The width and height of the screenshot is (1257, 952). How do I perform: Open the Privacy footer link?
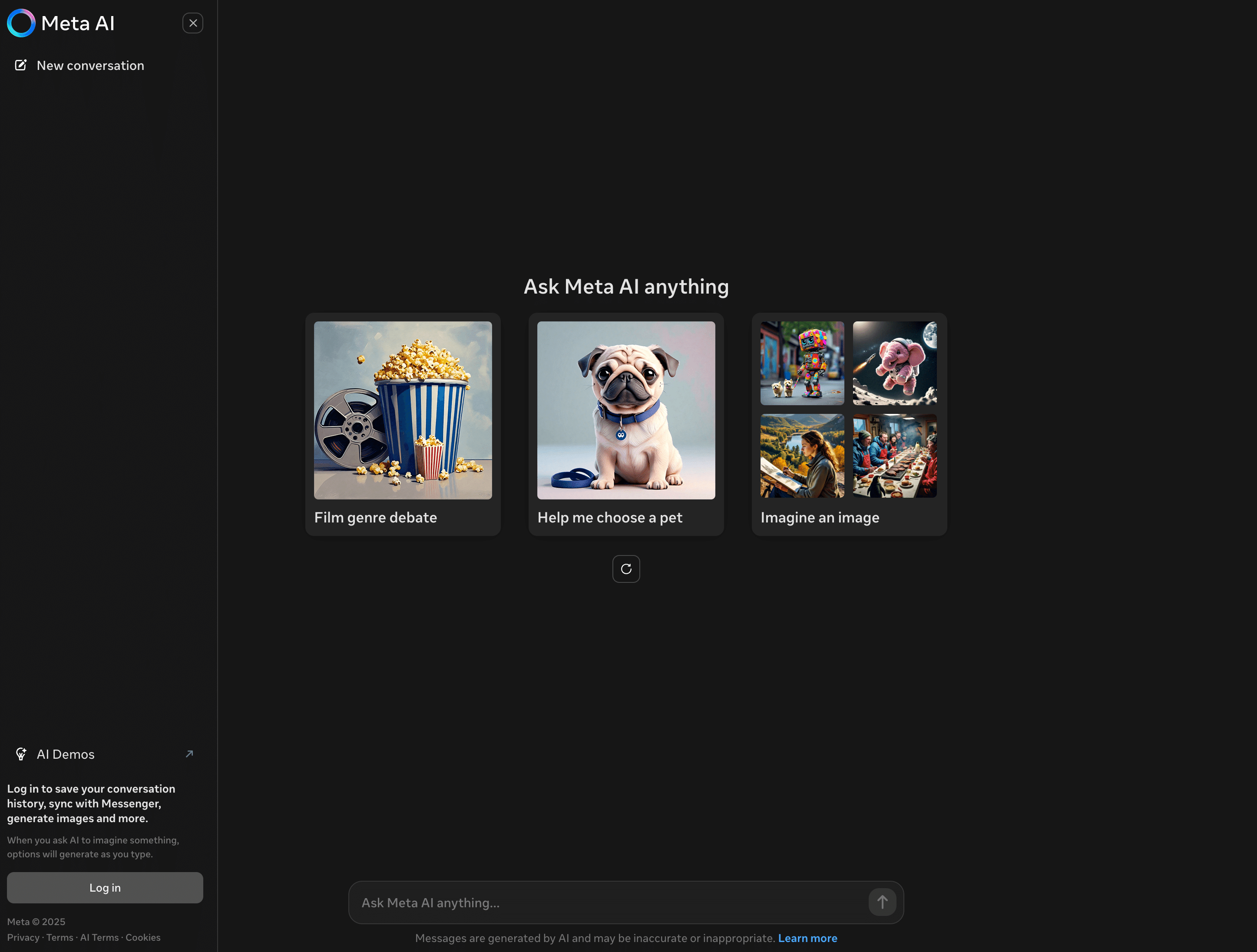(x=23, y=937)
